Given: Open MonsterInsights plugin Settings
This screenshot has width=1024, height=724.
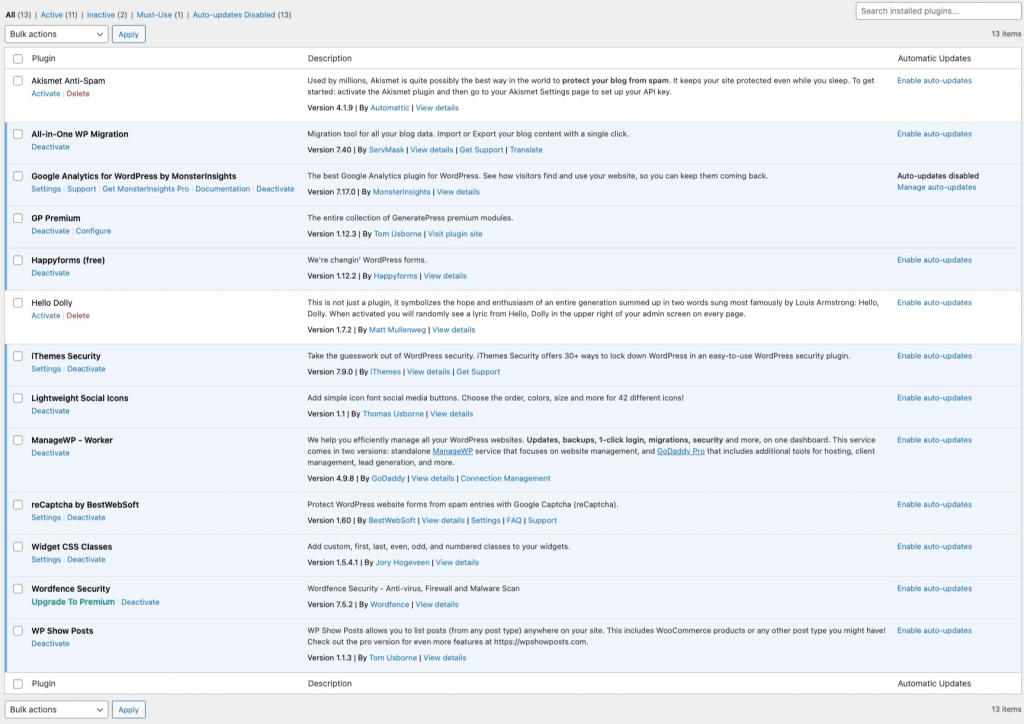Looking at the screenshot, I should [46, 189].
